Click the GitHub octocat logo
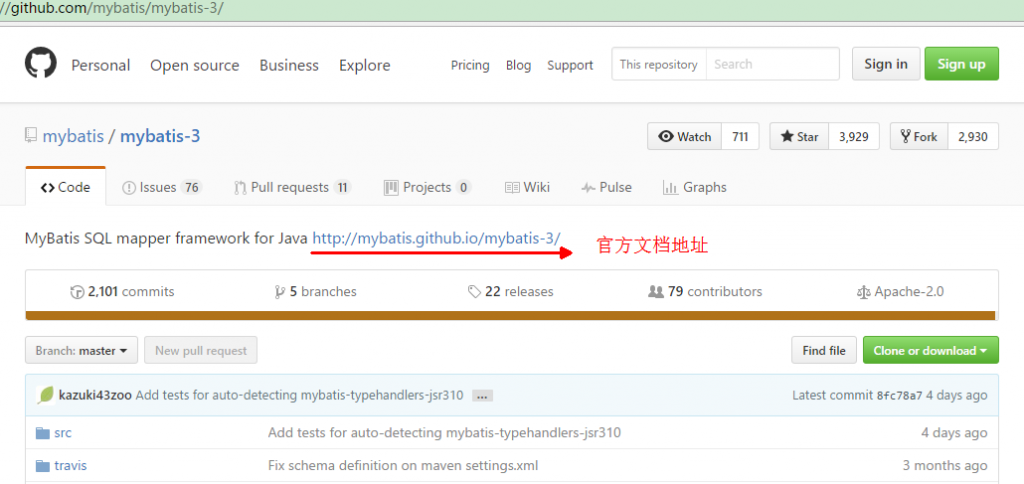This screenshot has height=484, width=1024. click(x=40, y=64)
